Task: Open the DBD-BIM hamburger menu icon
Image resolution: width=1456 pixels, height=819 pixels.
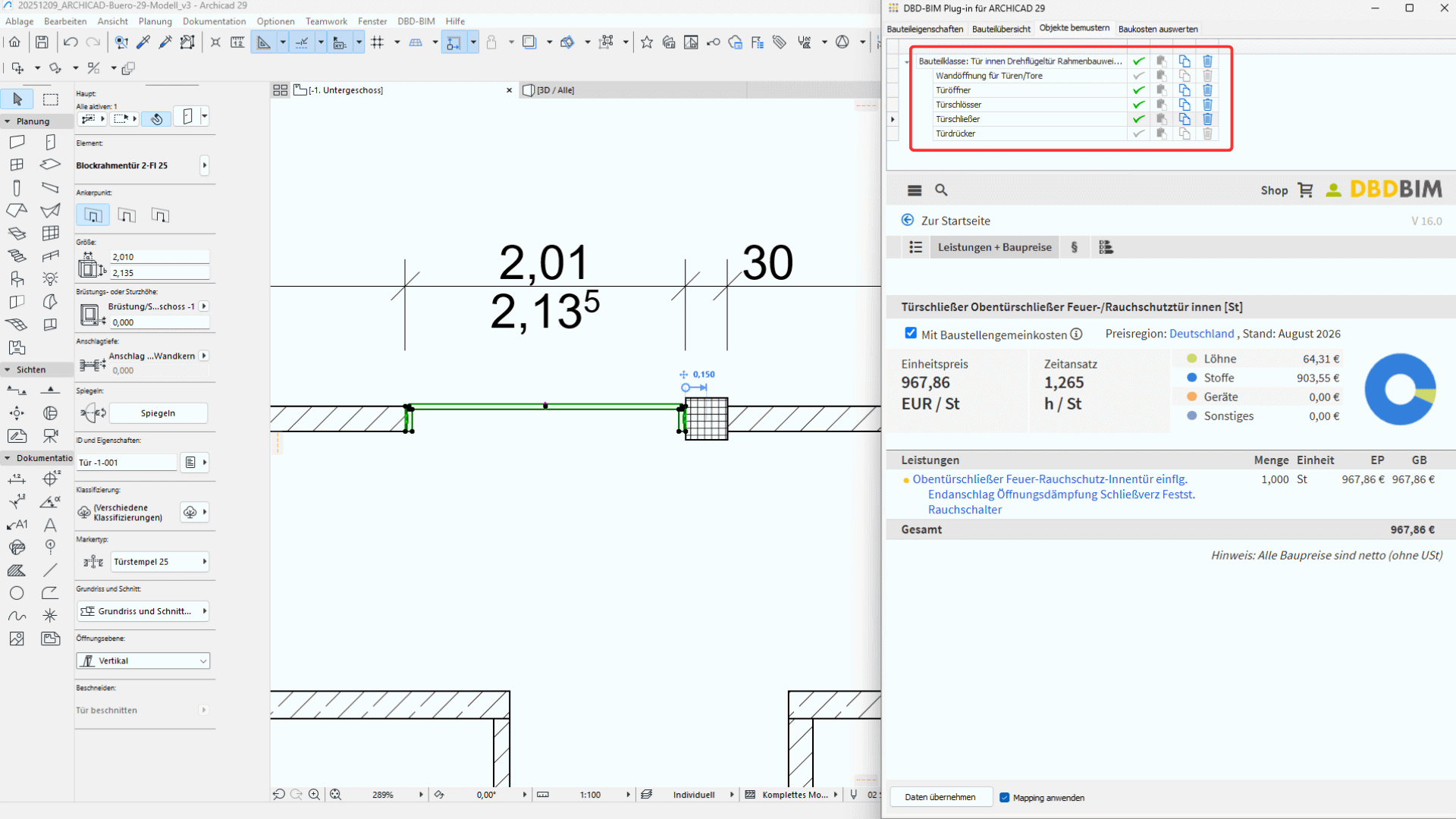Action: (x=915, y=190)
